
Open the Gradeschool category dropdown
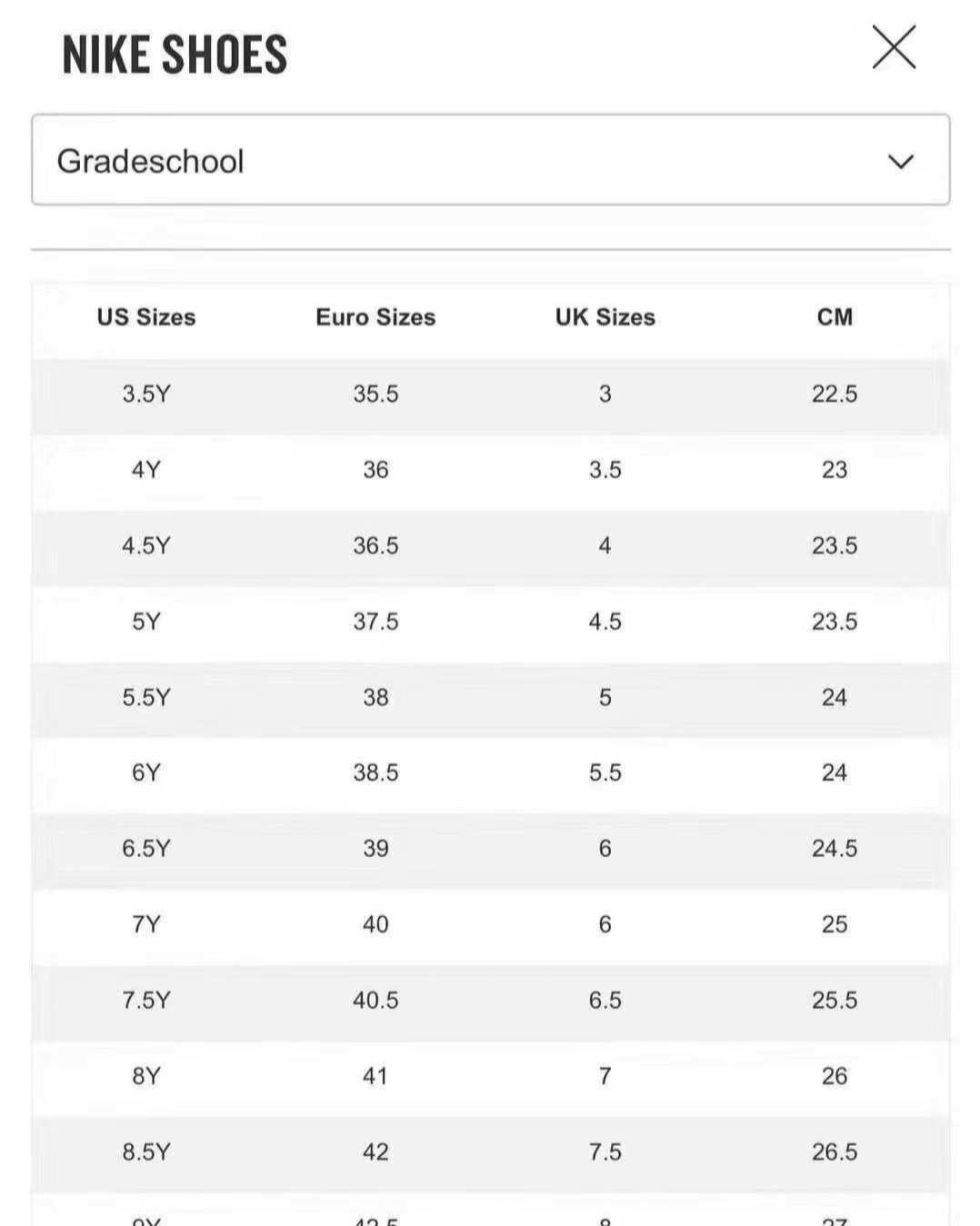pyautogui.click(x=491, y=160)
